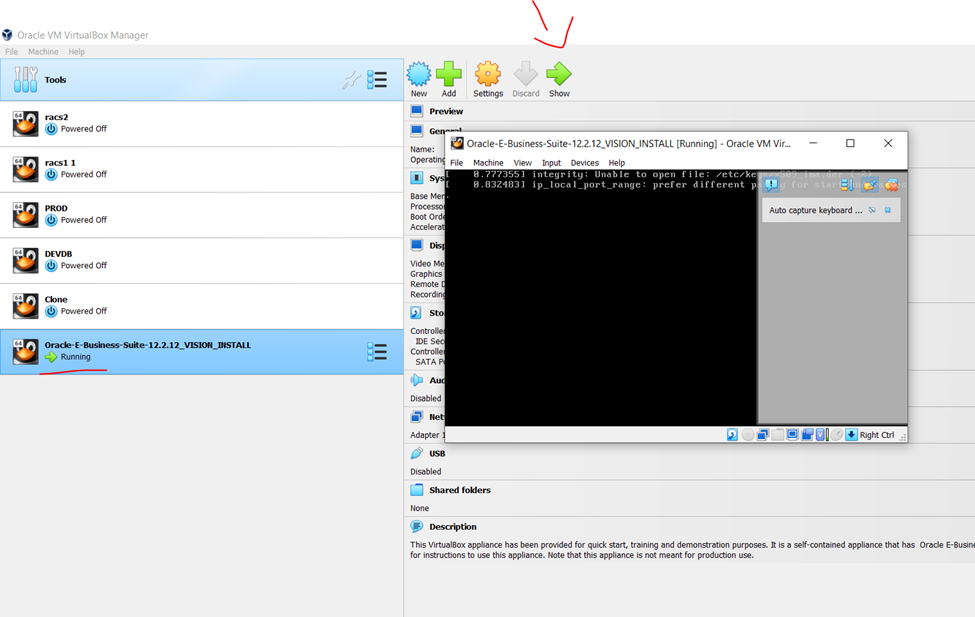Click the Description section speech-bubble icon
The image size is (975, 617).
tap(417, 527)
